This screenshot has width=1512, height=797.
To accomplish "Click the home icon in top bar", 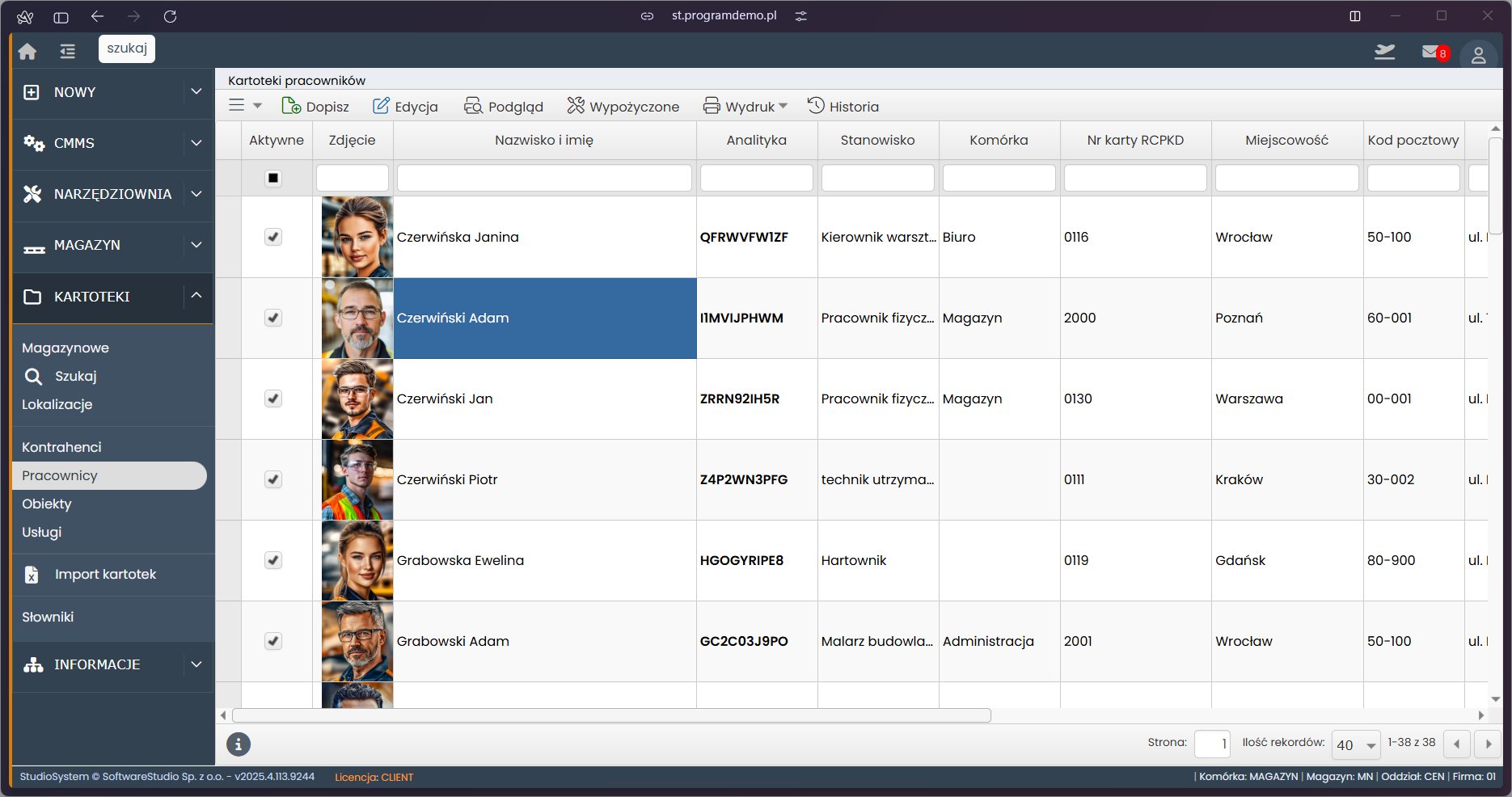I will pyautogui.click(x=27, y=51).
